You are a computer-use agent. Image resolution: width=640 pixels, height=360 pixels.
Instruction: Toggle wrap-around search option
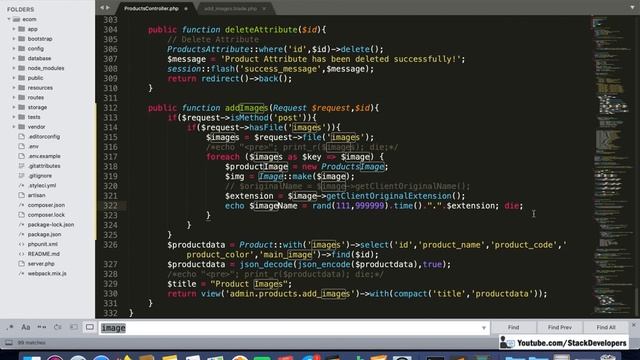click(x=58, y=327)
